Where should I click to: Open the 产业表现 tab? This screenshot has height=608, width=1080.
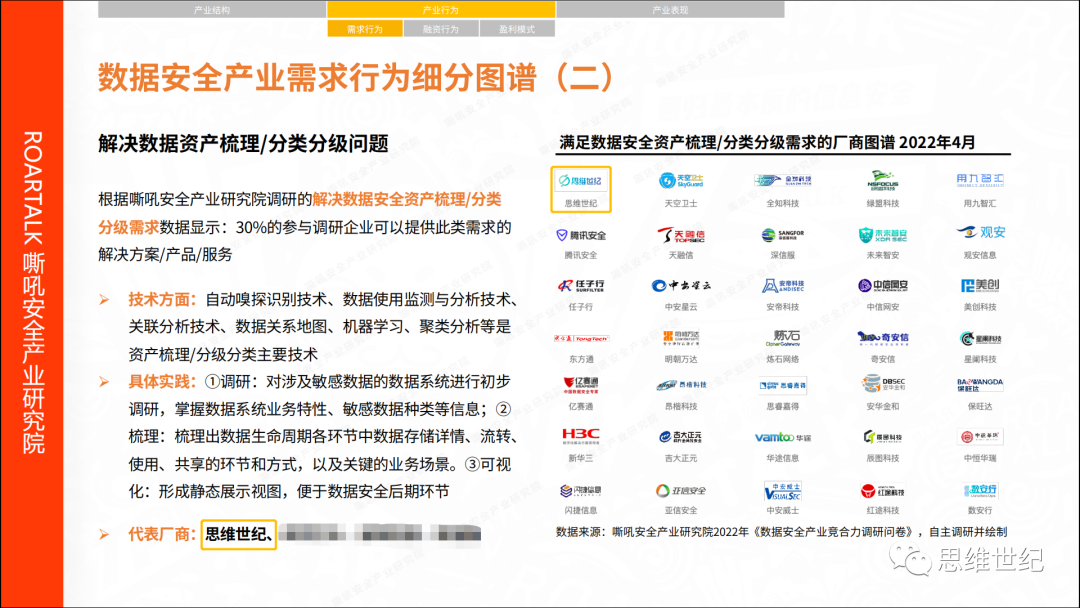click(x=670, y=10)
